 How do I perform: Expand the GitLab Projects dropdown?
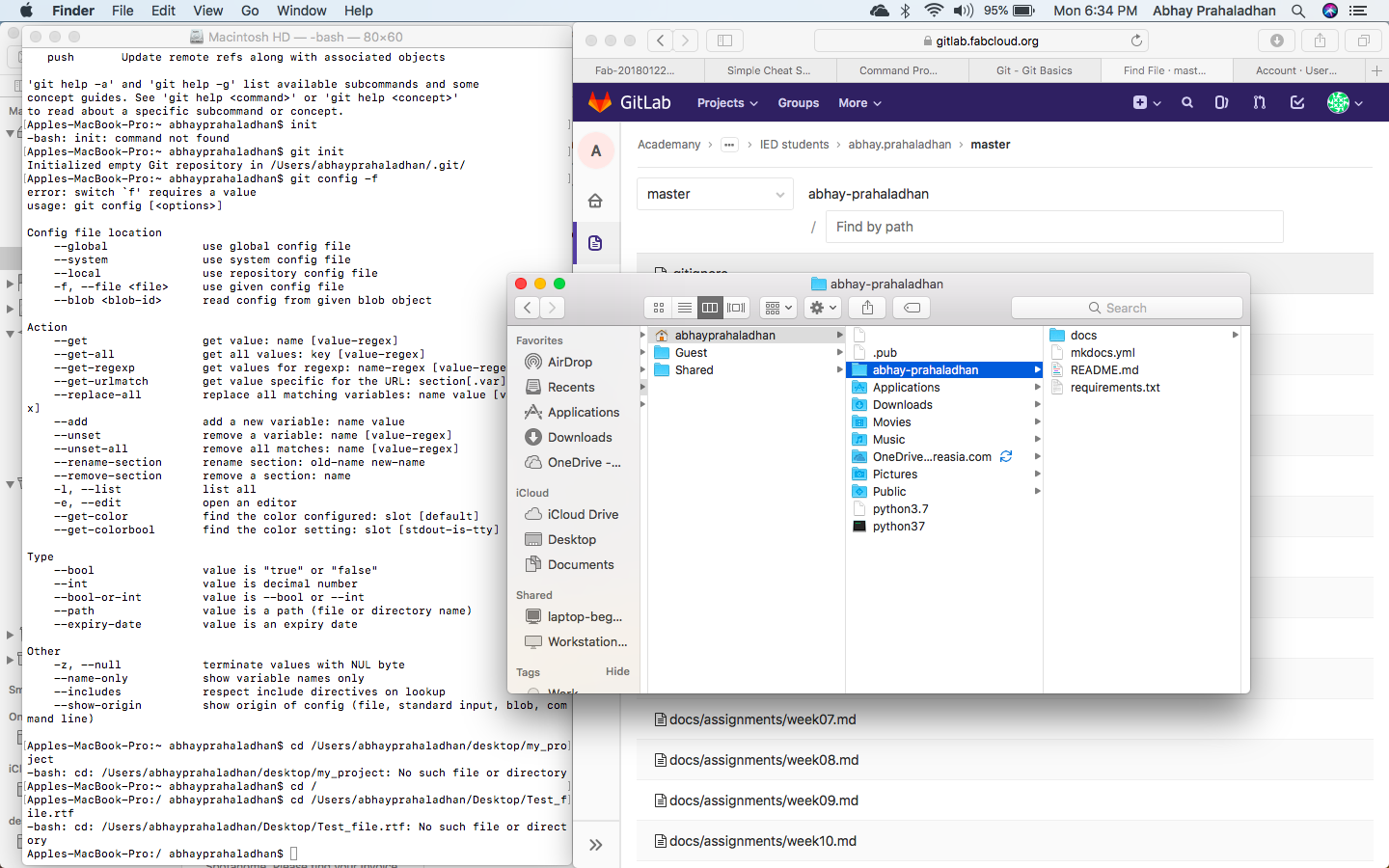pos(727,103)
